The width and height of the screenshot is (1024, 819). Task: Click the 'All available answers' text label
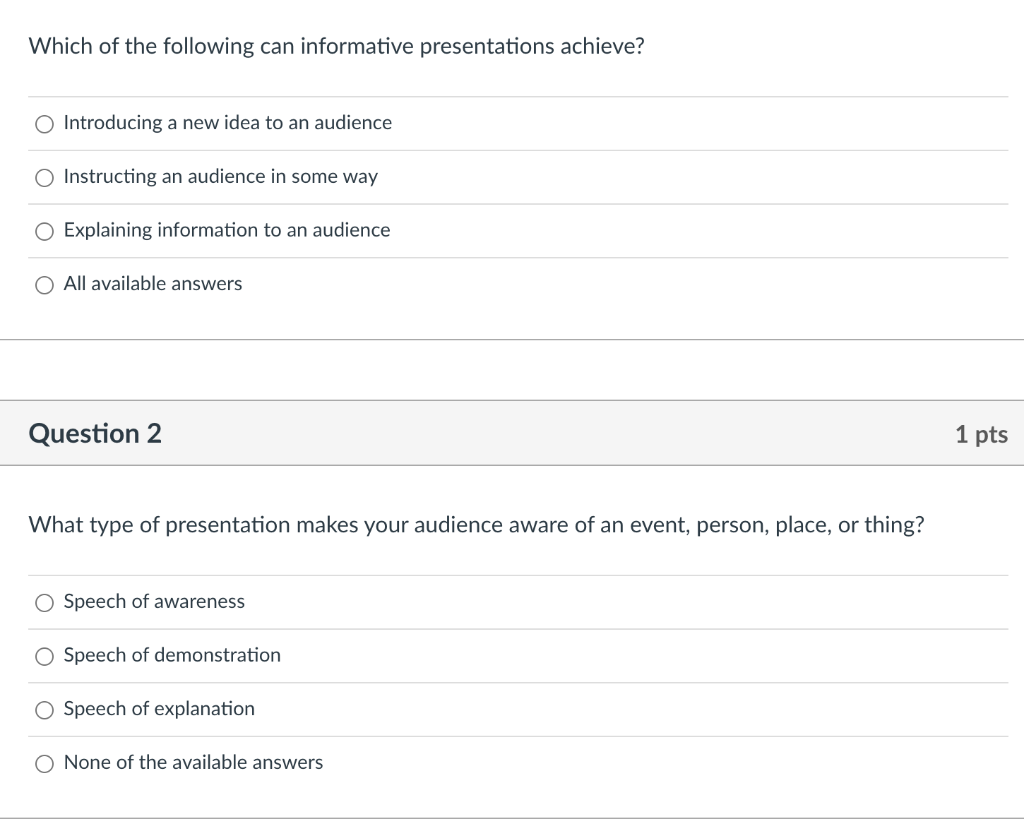click(152, 284)
